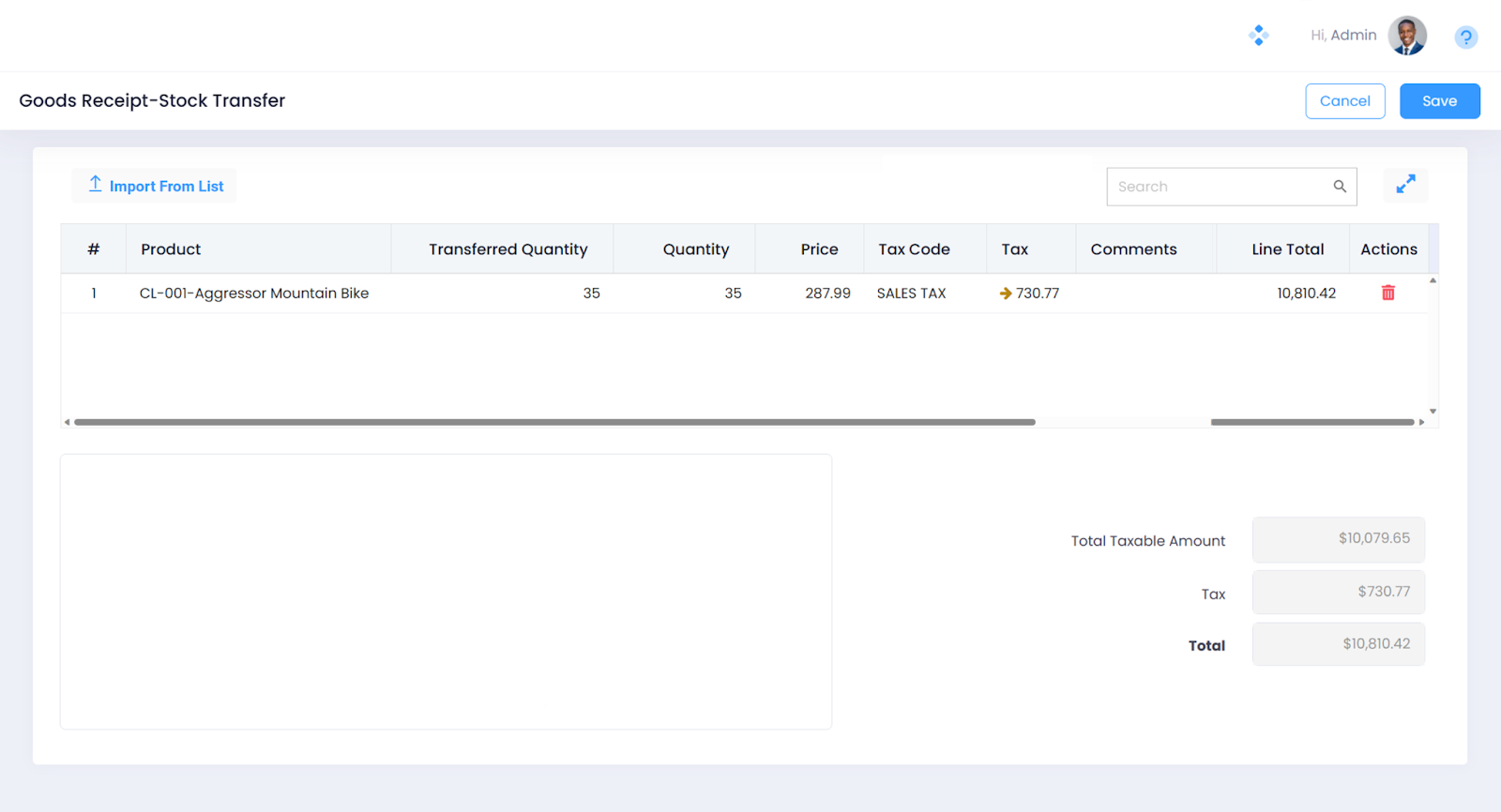1501x812 pixels.
Task: Click the blue diamond apps icon
Action: [1258, 36]
